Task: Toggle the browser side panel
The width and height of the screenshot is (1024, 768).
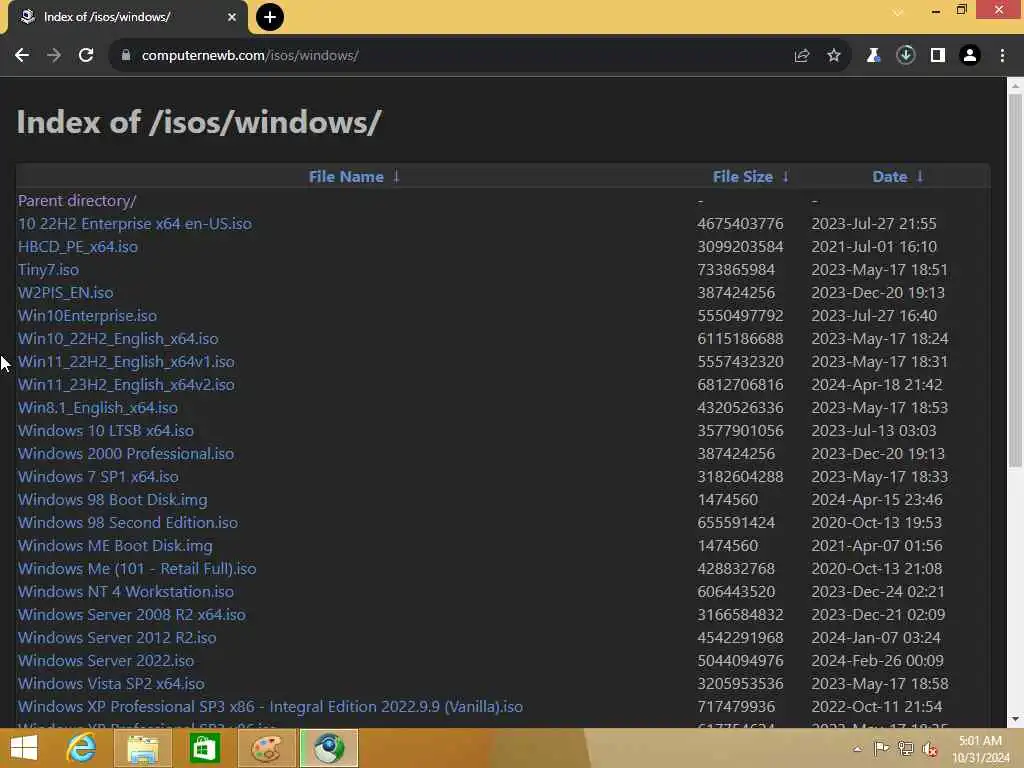Action: 938,56
